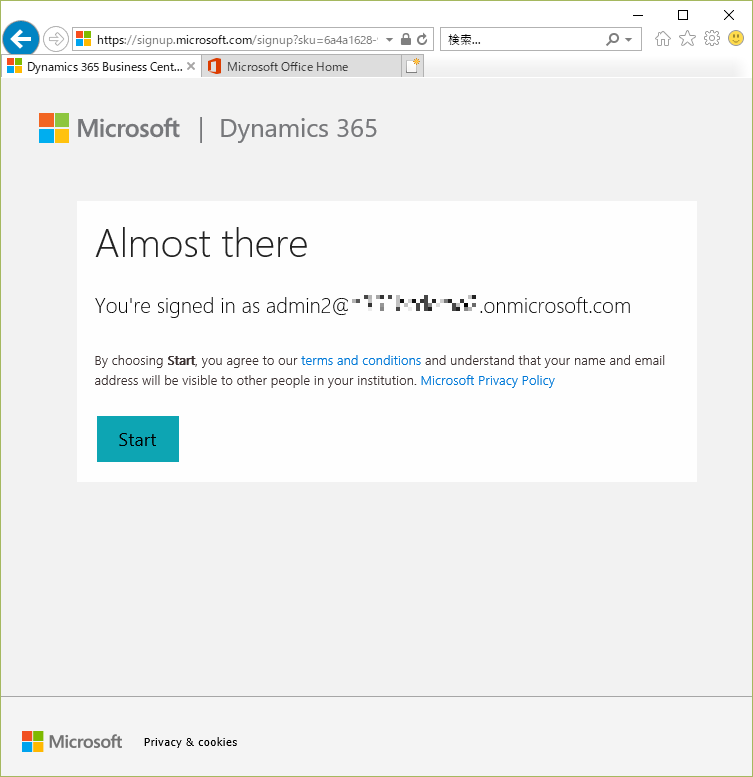This screenshot has width=753, height=777.
Task: Click the Start button
Action: tap(138, 439)
